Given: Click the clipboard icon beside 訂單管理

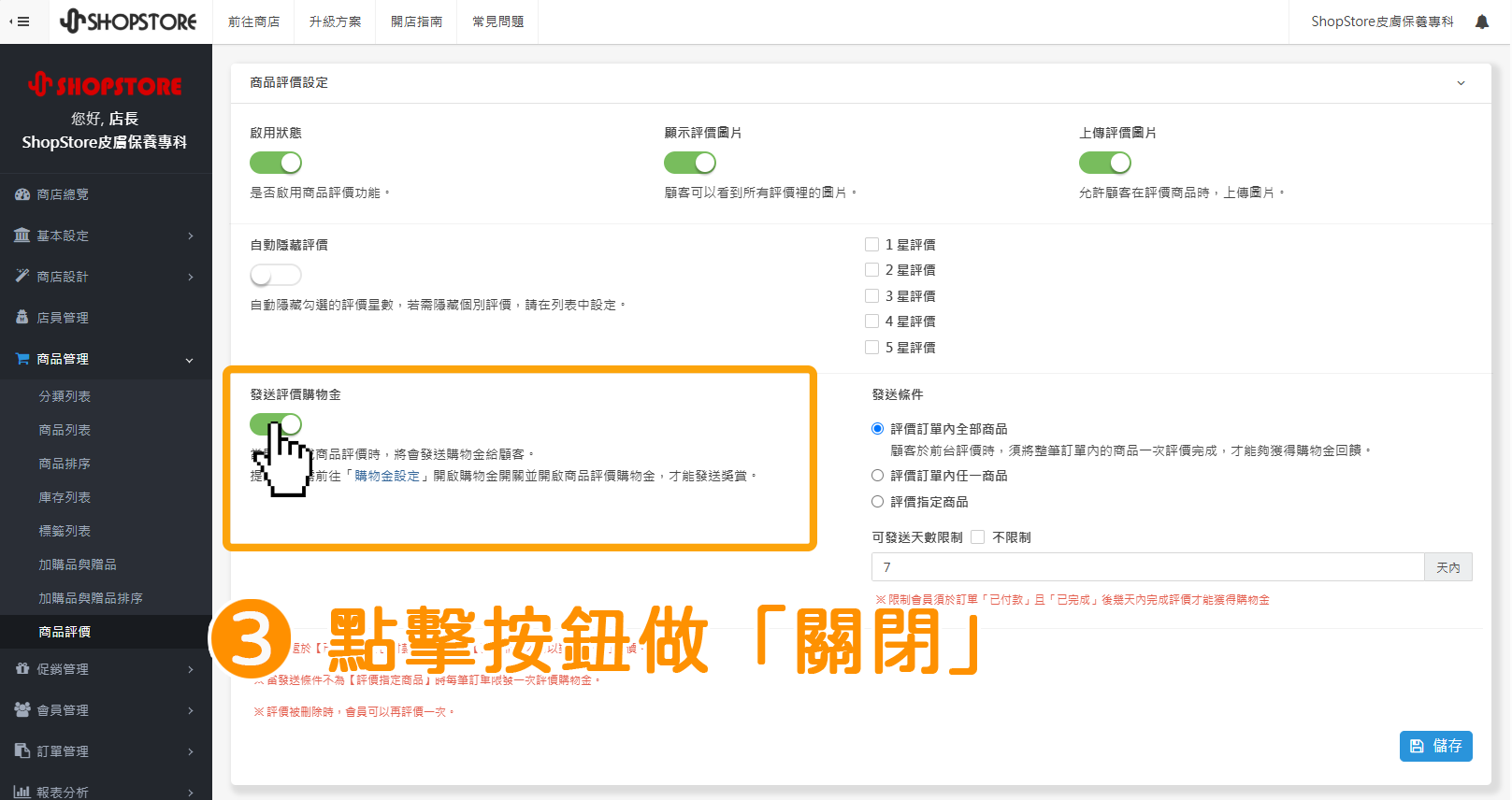Looking at the screenshot, I should coord(22,751).
